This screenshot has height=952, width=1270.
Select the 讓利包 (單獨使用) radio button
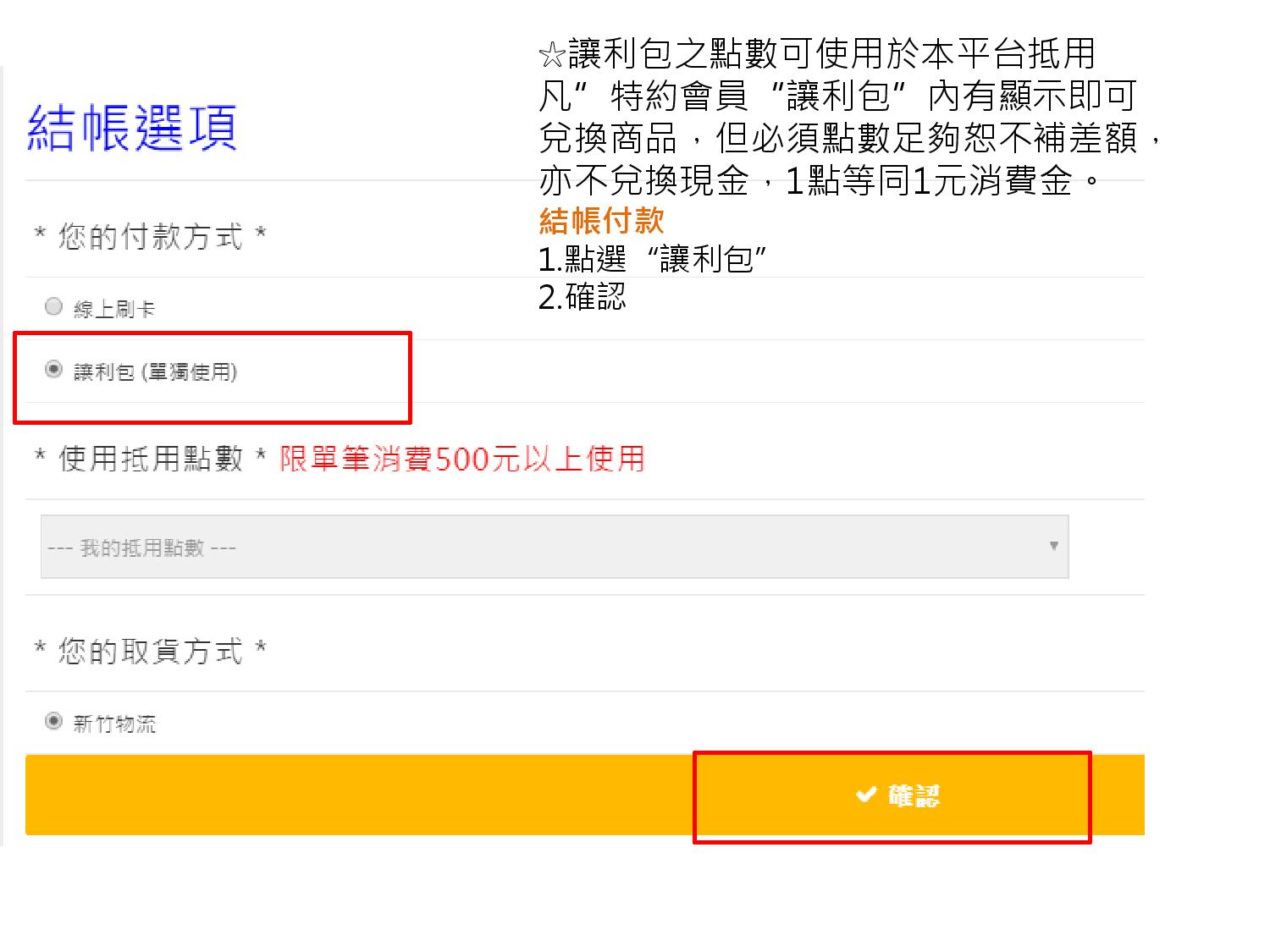click(53, 370)
